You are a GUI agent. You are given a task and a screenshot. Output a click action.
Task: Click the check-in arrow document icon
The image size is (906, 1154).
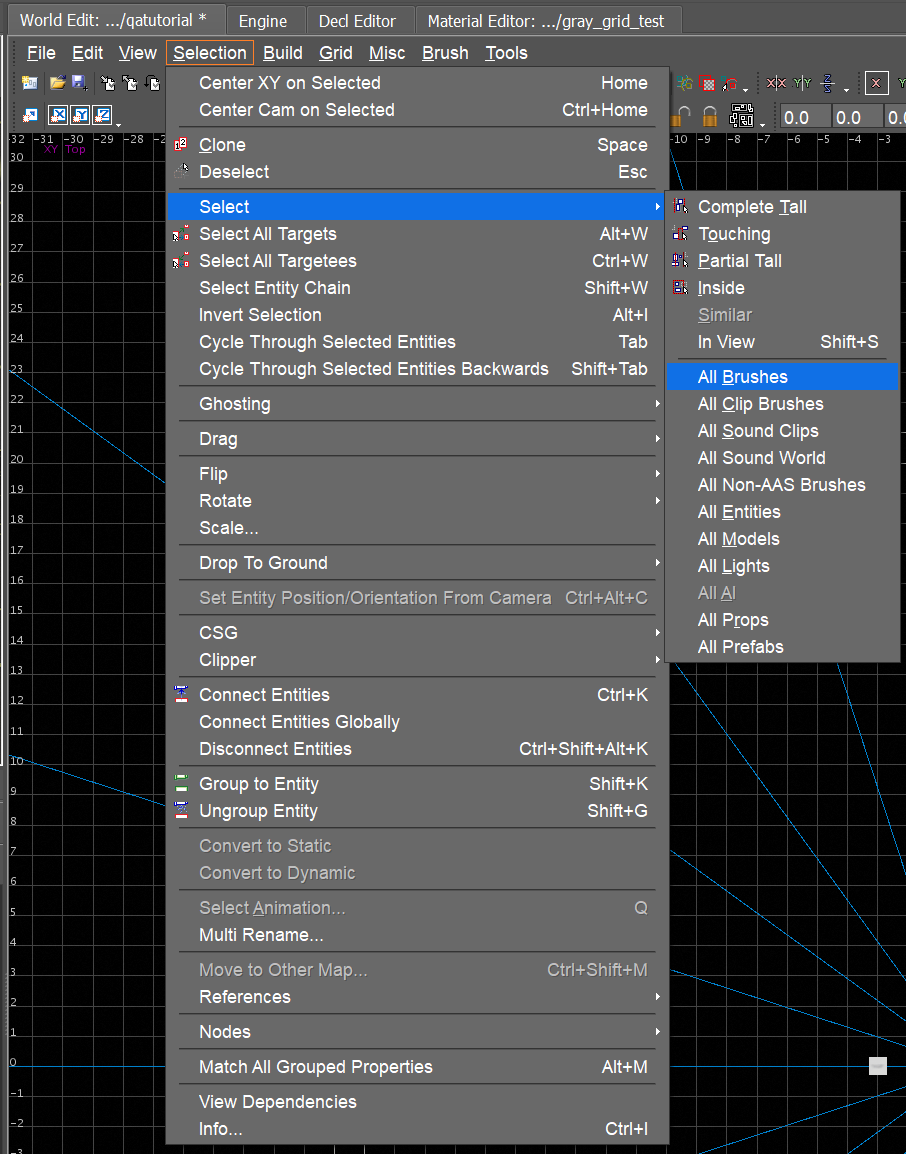pyautogui.click(x=107, y=83)
